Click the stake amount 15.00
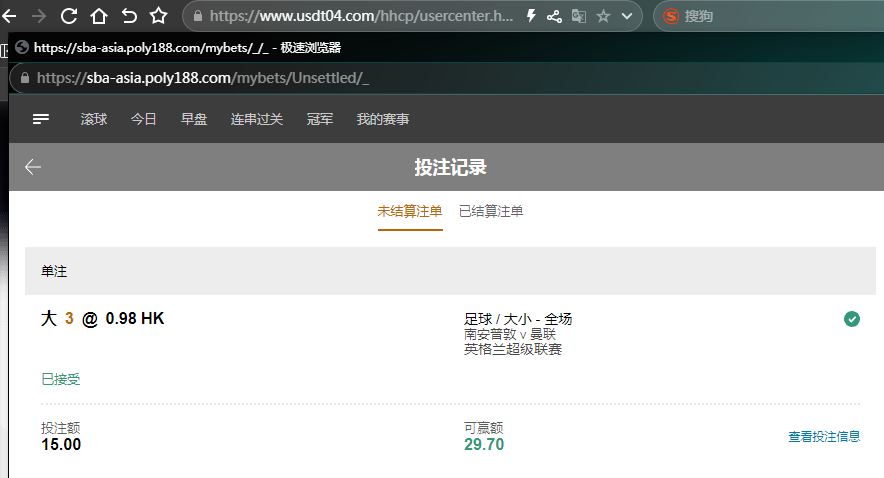The image size is (884, 478). (61, 444)
